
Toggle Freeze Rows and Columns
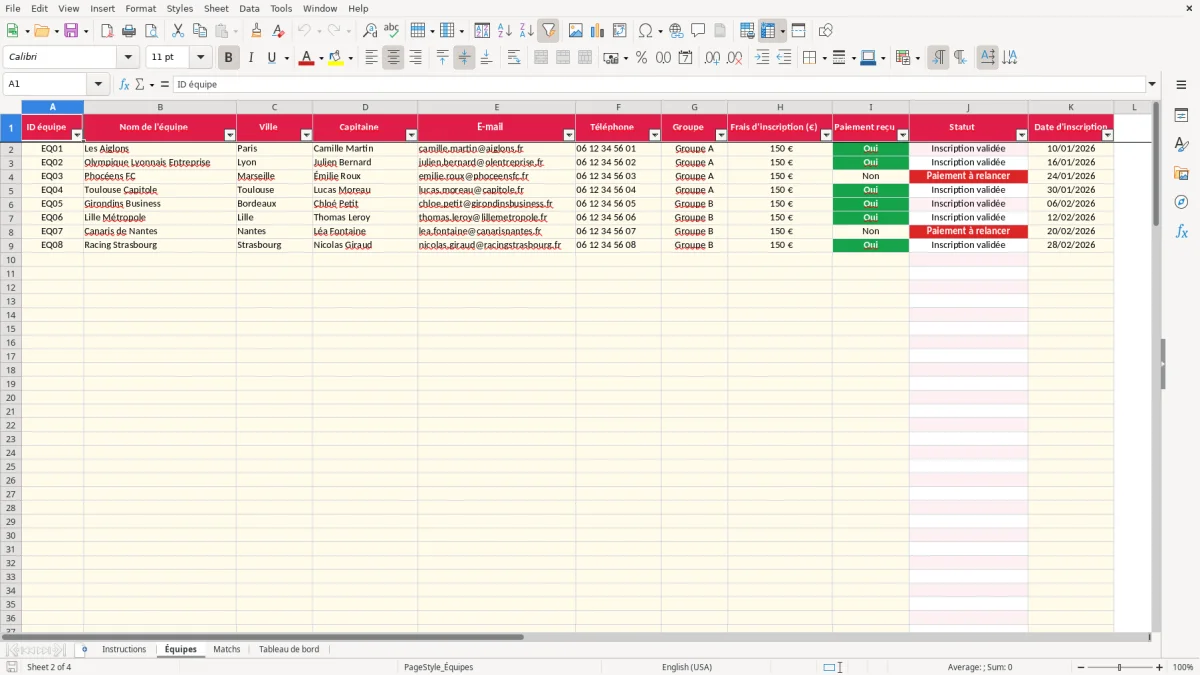point(767,31)
